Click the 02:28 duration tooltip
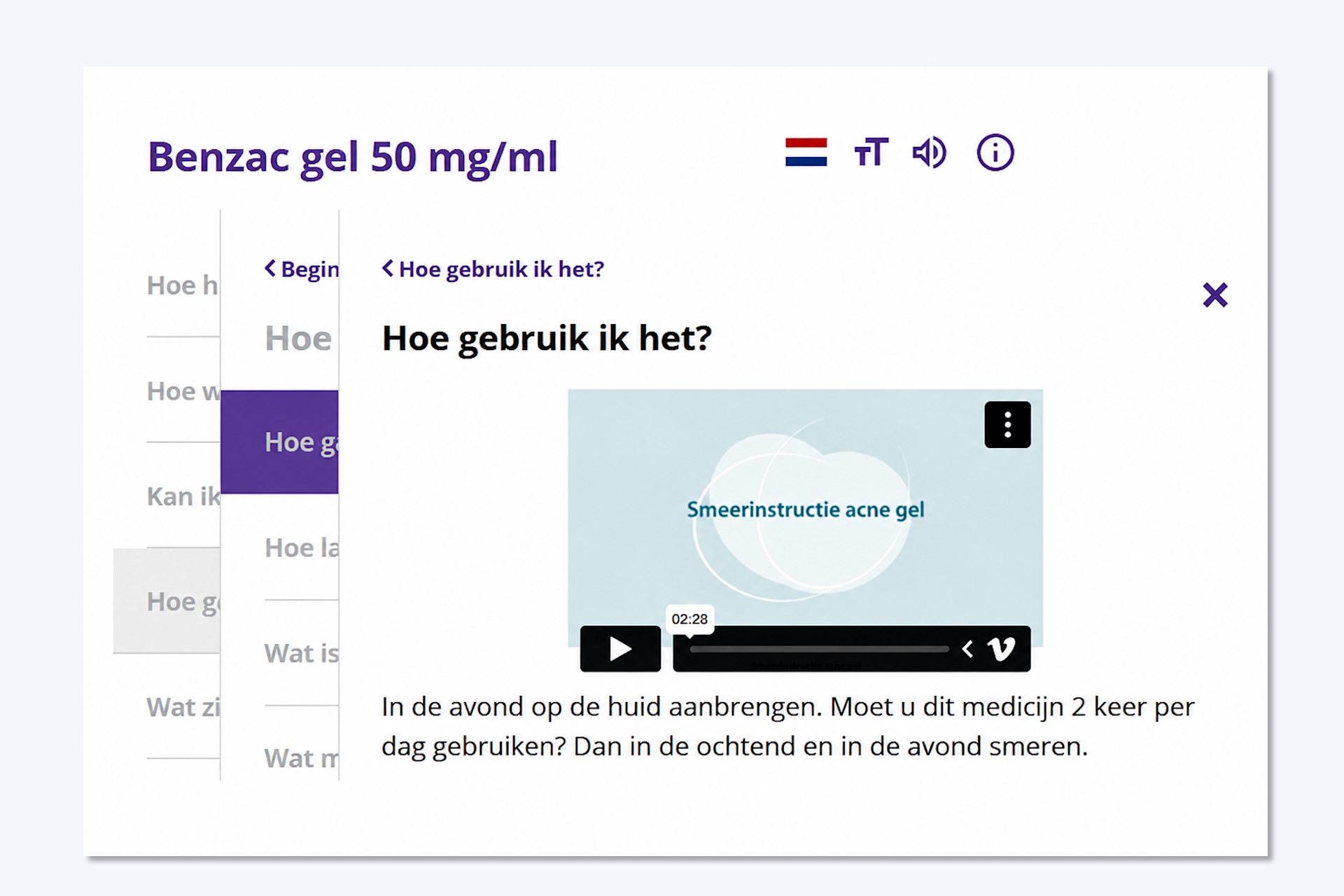The image size is (1344, 896). pyautogui.click(x=689, y=619)
